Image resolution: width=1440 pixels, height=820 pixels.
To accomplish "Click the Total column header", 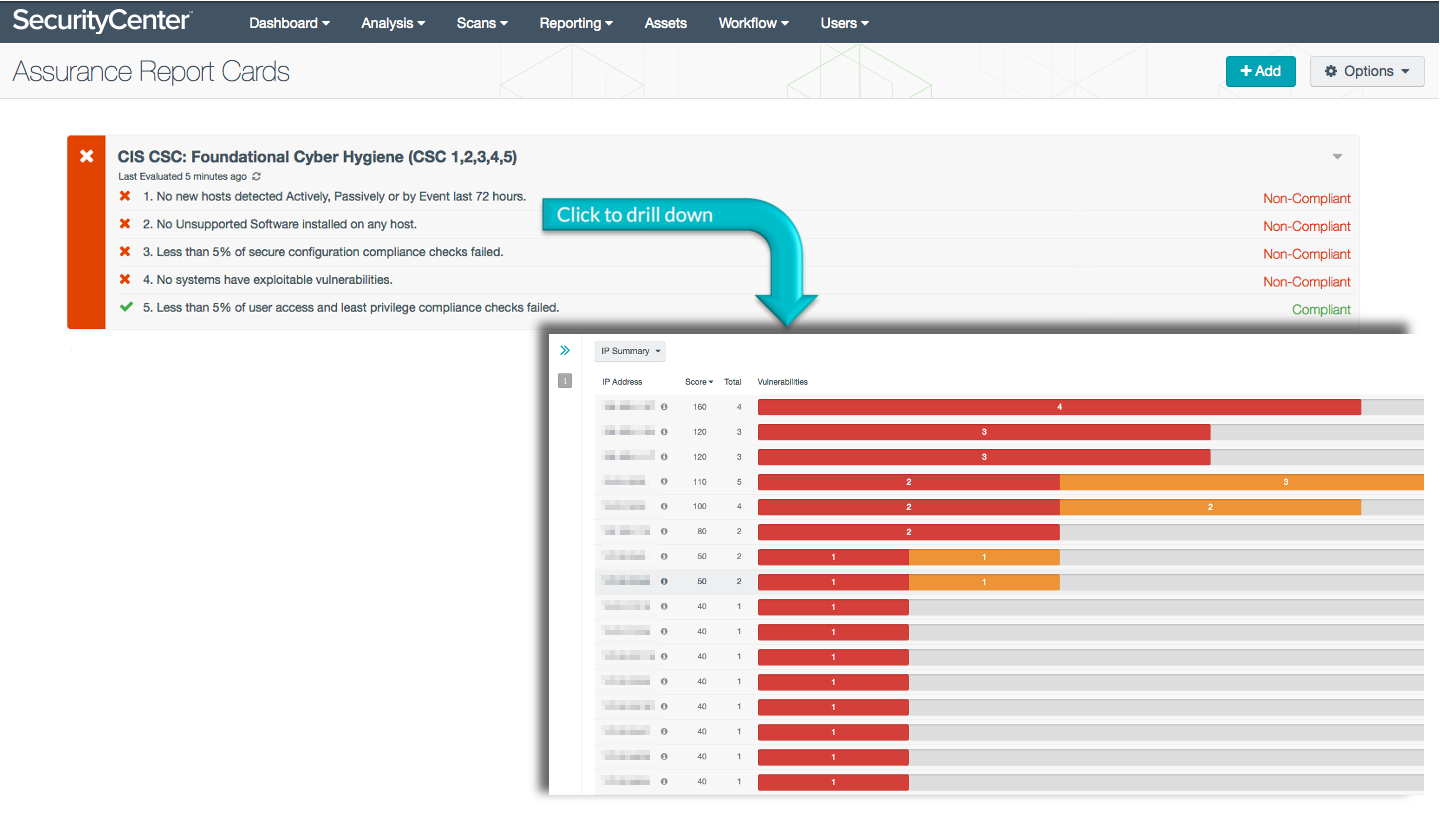I will pos(733,382).
